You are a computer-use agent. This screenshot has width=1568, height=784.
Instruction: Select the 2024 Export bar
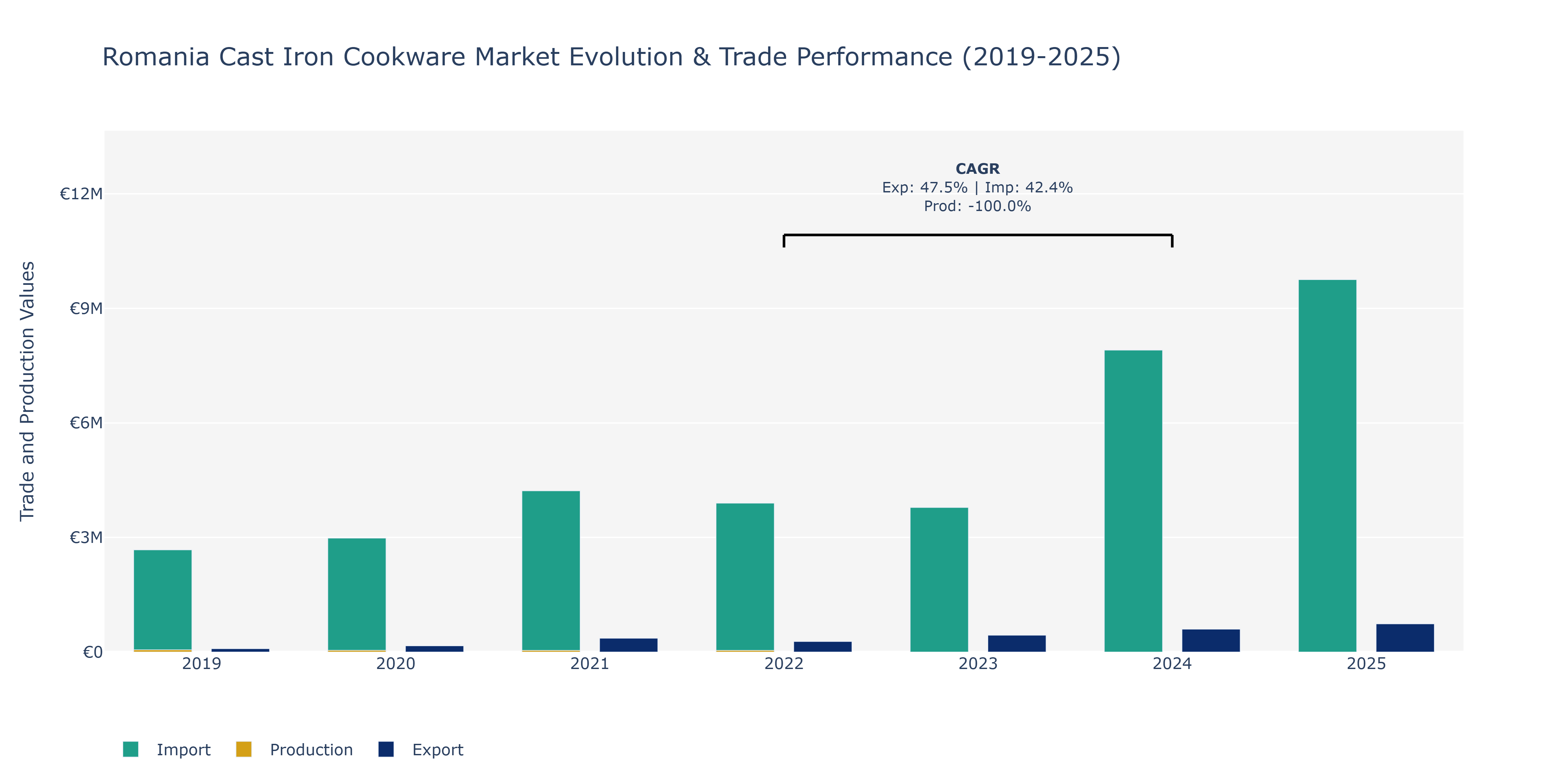tap(1211, 640)
